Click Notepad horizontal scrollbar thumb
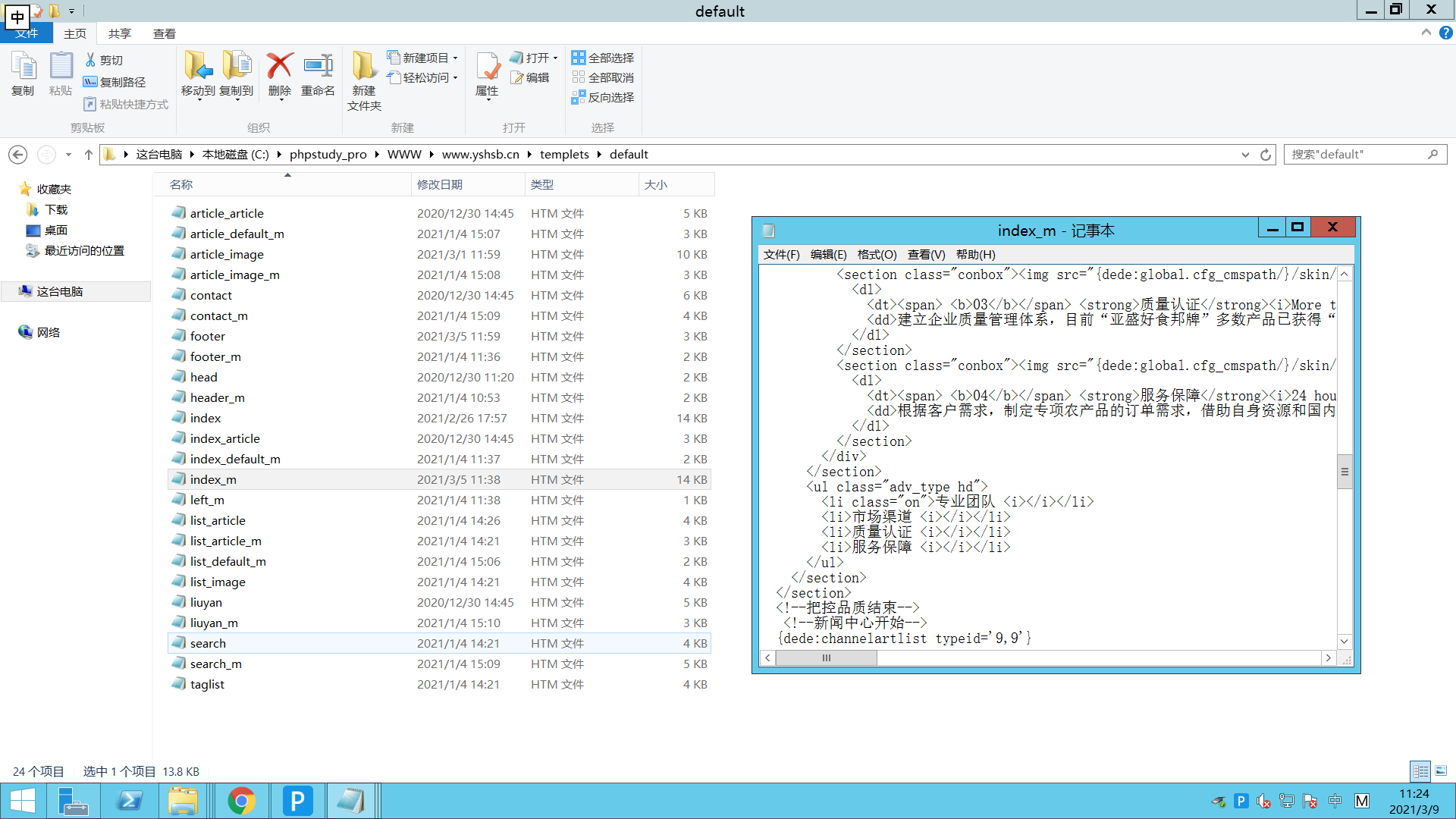Screen dimensions: 1456x819 [x=827, y=658]
